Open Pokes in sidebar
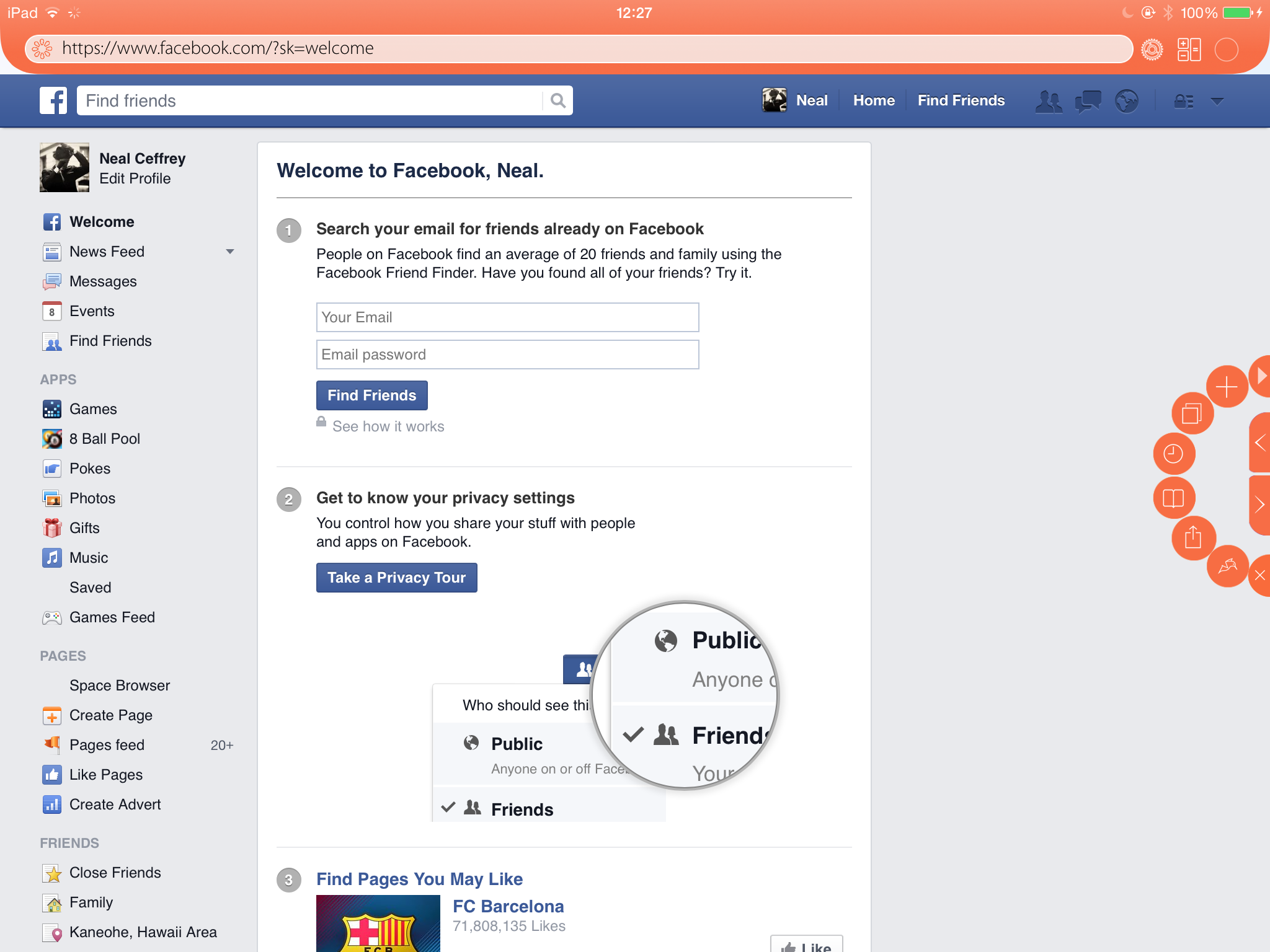 pos(90,469)
